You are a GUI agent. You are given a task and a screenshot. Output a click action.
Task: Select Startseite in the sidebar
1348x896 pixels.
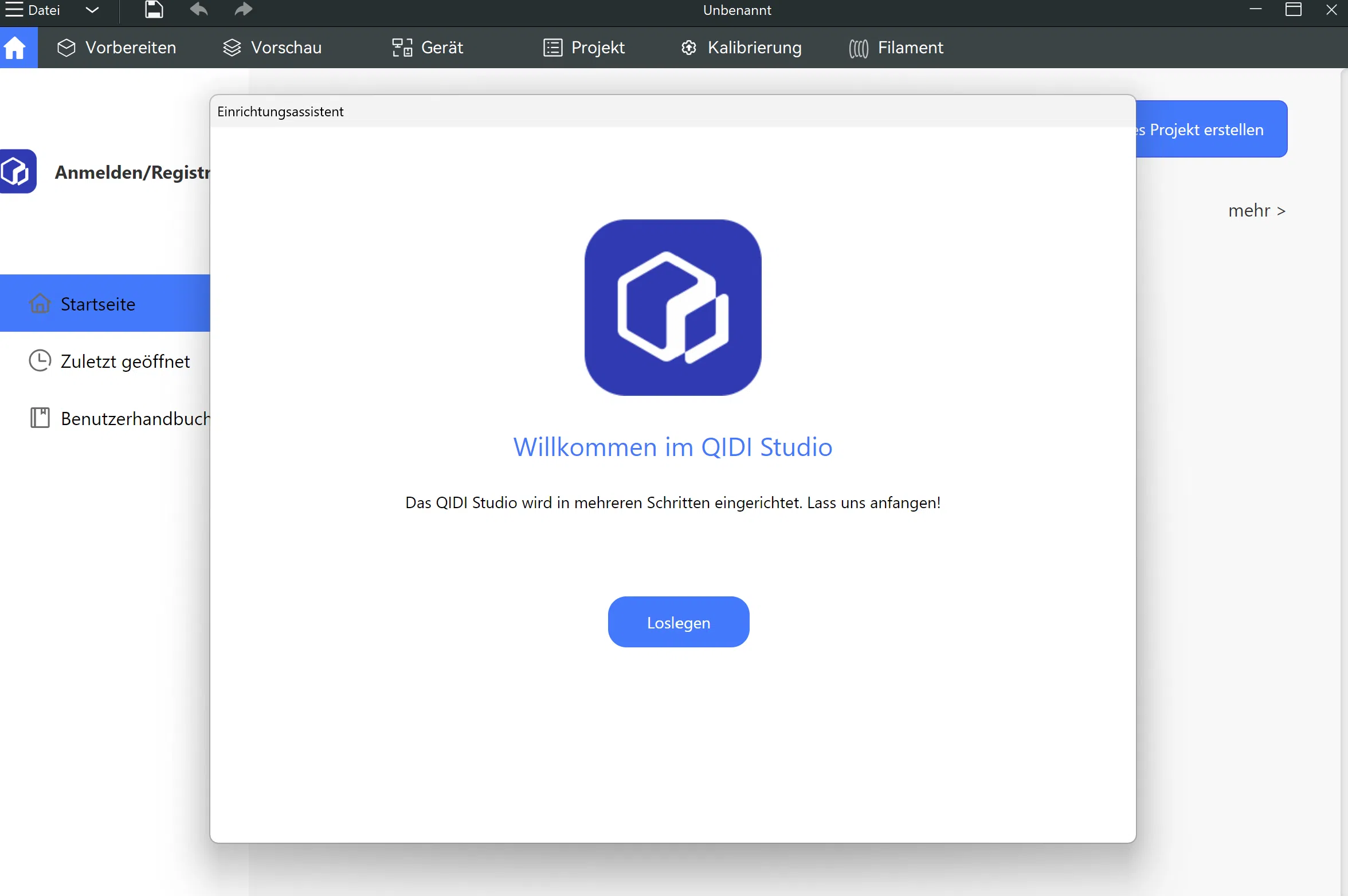[105, 303]
